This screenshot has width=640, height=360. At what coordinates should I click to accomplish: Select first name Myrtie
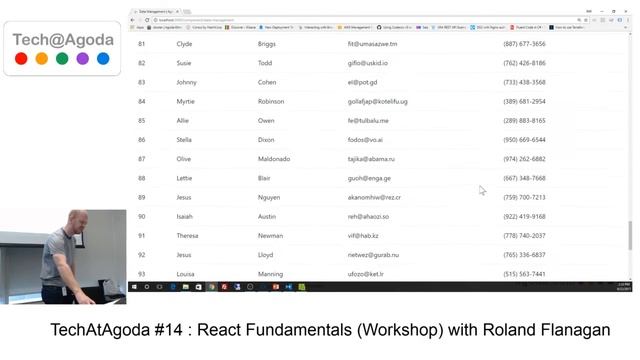(185, 102)
